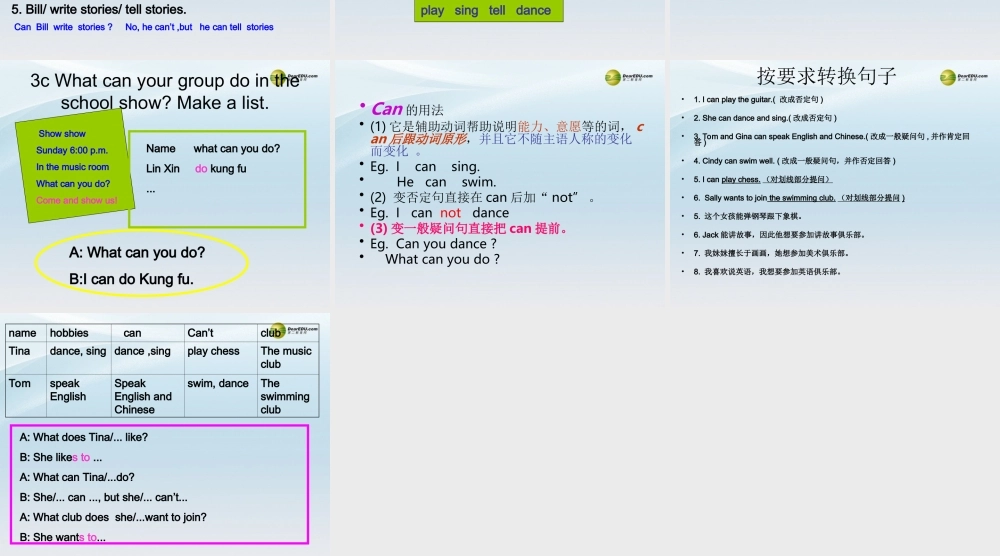The height and width of the screenshot is (556, 1000).
Task: Select 'Sunday 6:00 p.m.' on the poster
Action: (71, 150)
